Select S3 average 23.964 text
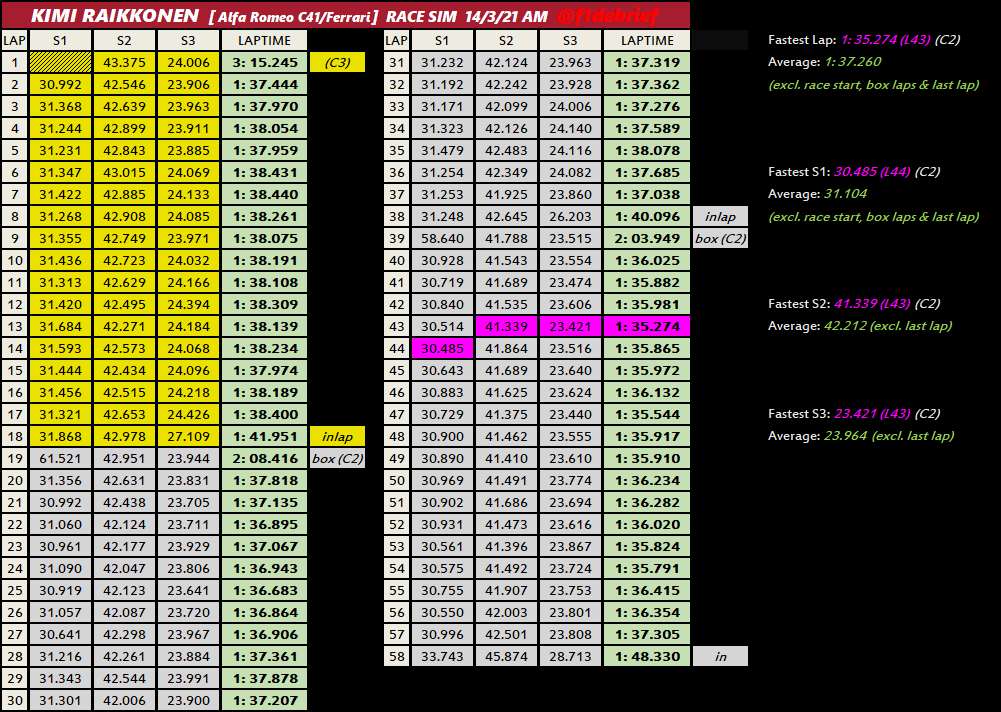Screen dimensions: 1001x712 [x=845, y=436]
